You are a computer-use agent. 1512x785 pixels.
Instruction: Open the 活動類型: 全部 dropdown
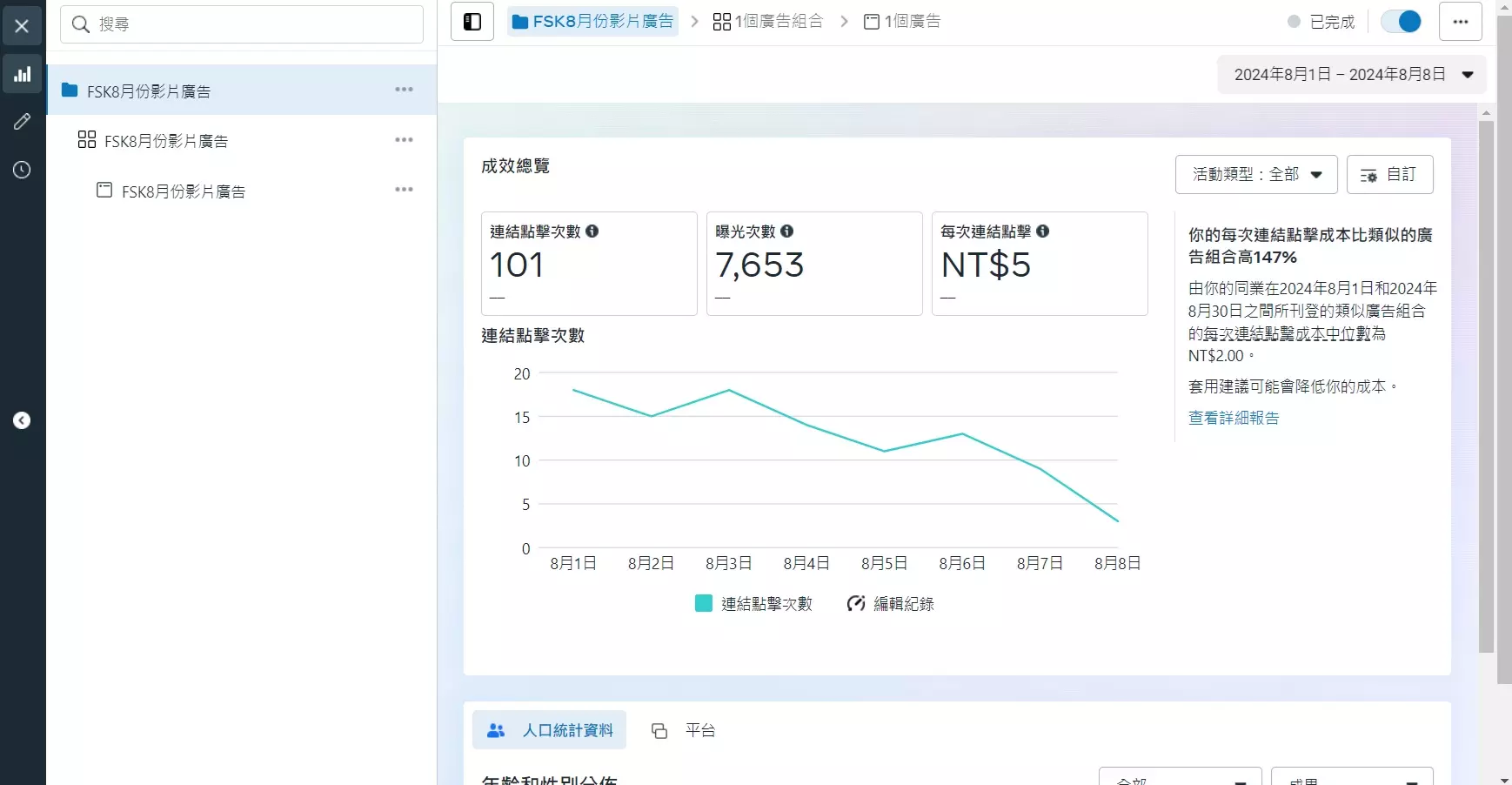[1255, 174]
